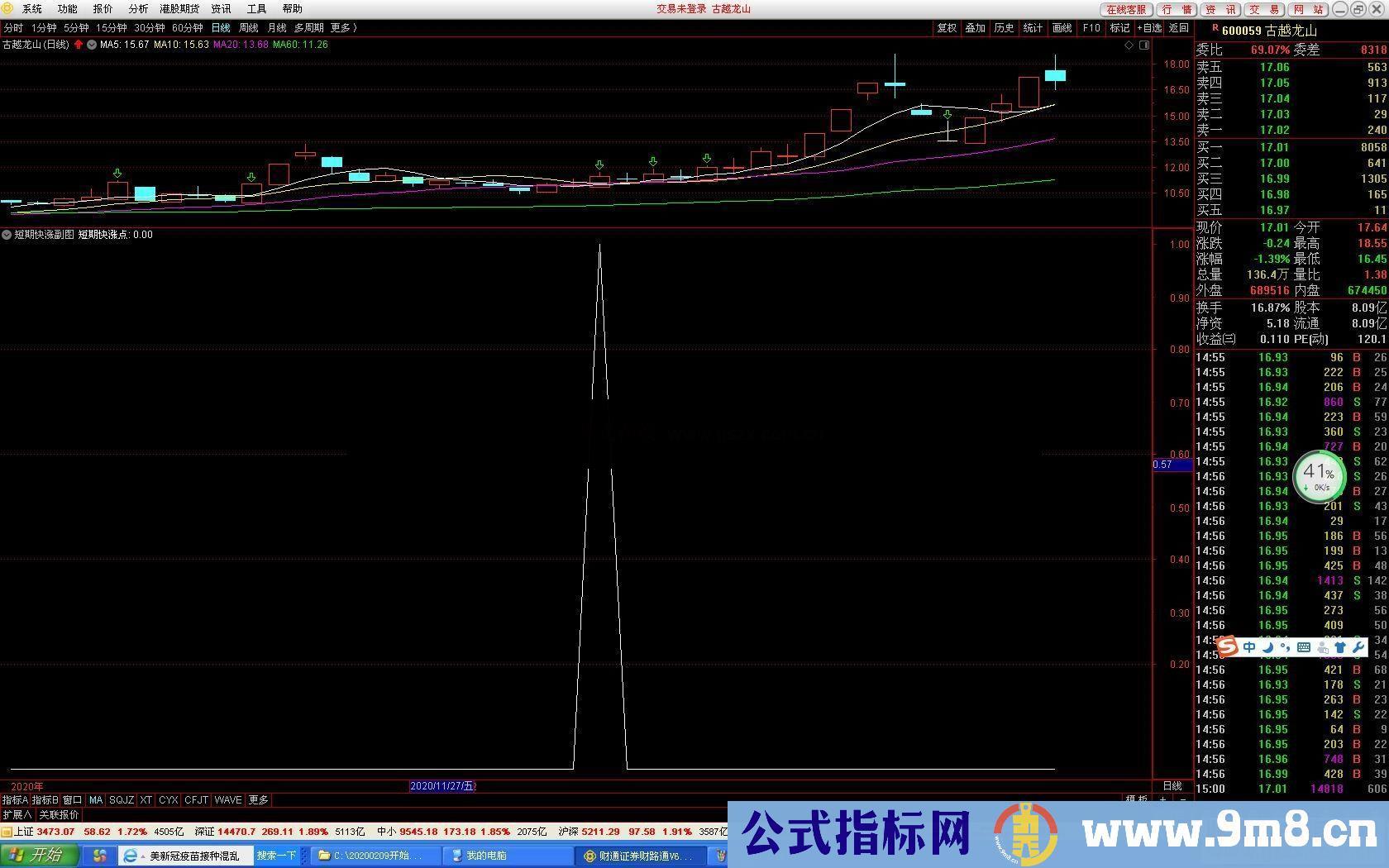Open the Sogou soft keyboard icon
This screenshot has height=868, width=1389.
coord(1302,648)
